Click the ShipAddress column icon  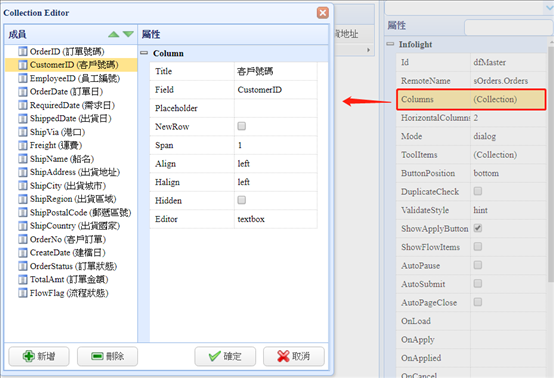click(23, 172)
